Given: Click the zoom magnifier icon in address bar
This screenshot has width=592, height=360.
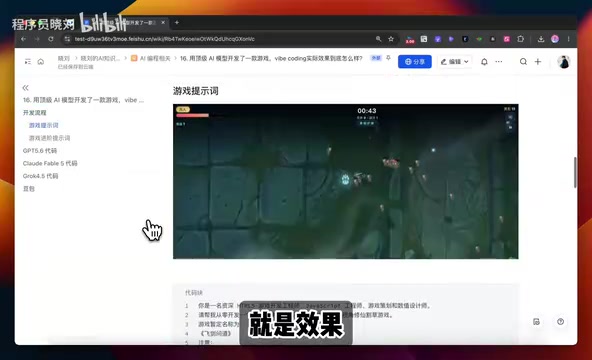Looking at the screenshot, I should click(x=378, y=39).
